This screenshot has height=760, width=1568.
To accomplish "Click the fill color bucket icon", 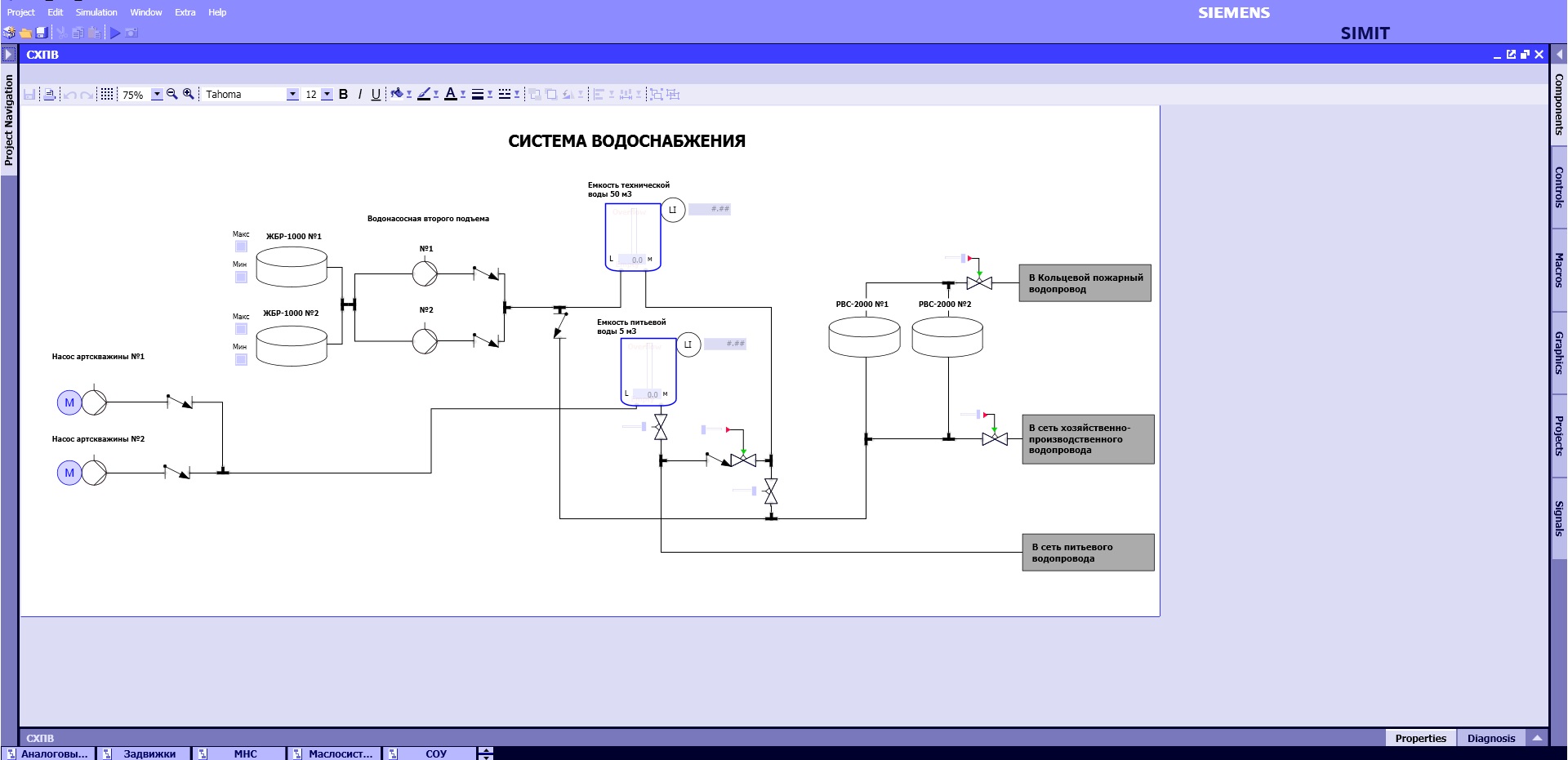I will (397, 94).
